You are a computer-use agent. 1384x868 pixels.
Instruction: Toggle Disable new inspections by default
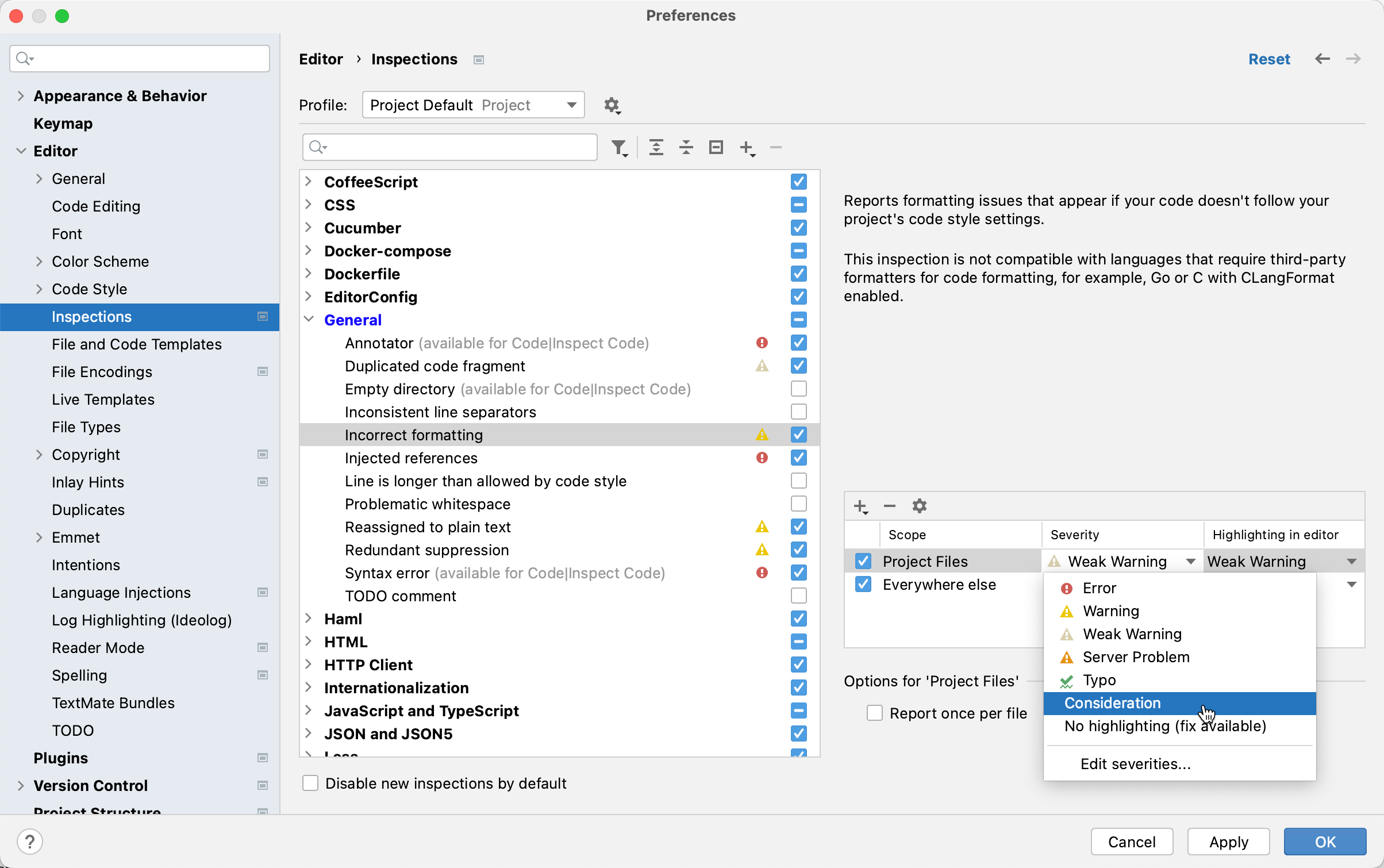pos(310,783)
